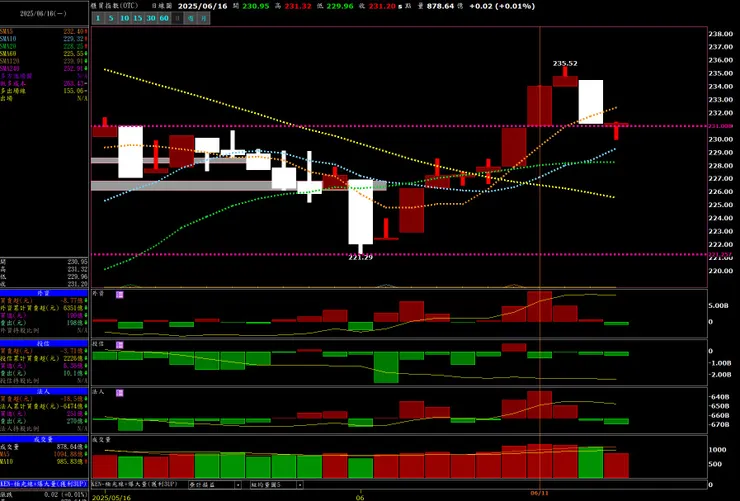Click the 法人累計買賣超 -6474億 row

(44, 406)
